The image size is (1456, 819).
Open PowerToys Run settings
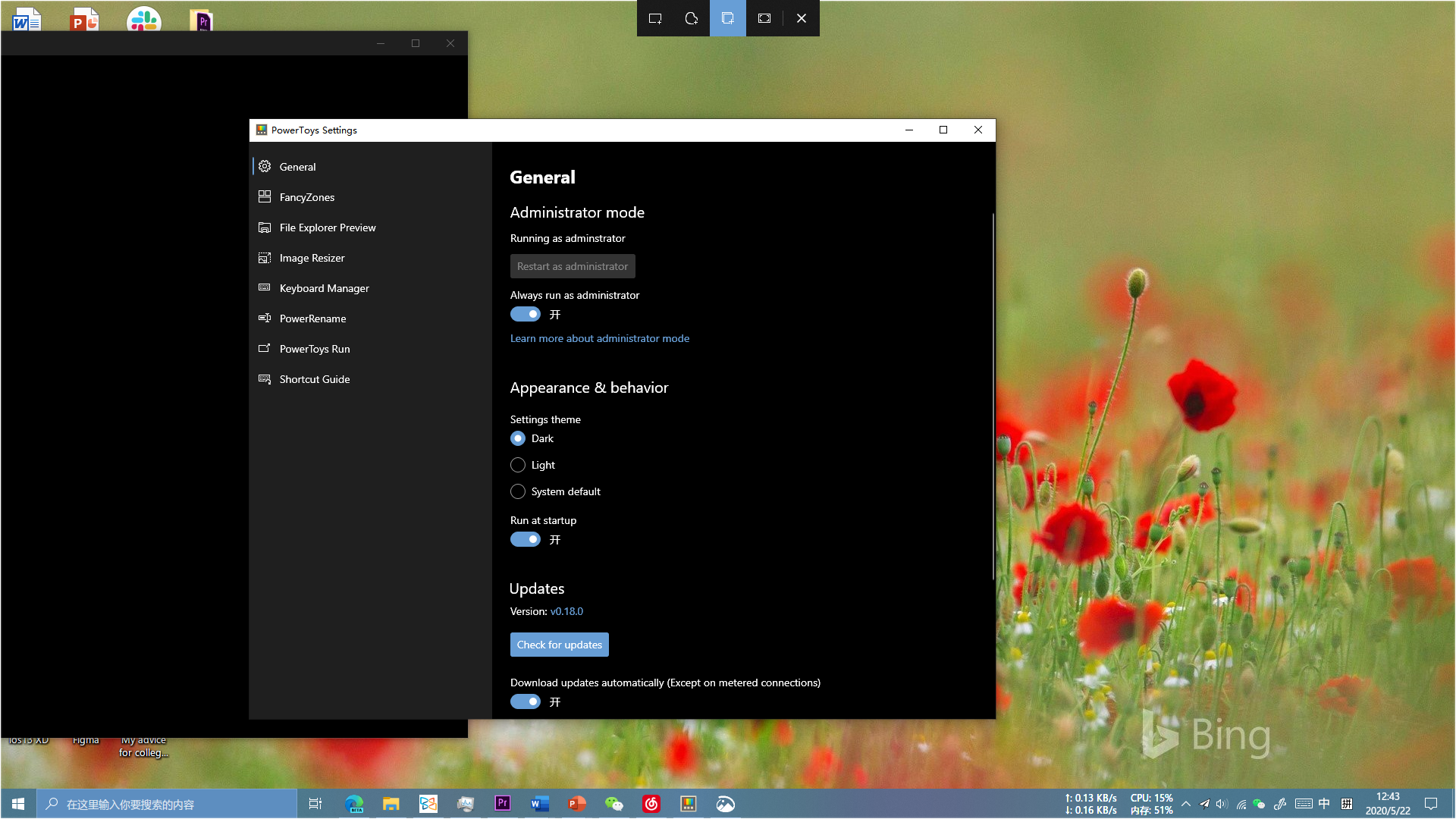[315, 349]
